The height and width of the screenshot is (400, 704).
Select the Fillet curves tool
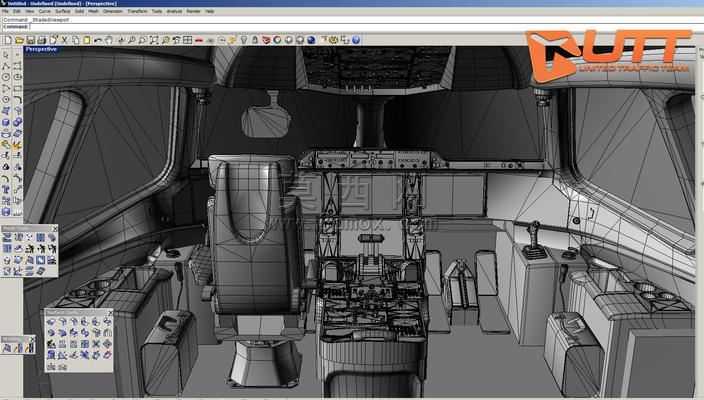[18, 99]
